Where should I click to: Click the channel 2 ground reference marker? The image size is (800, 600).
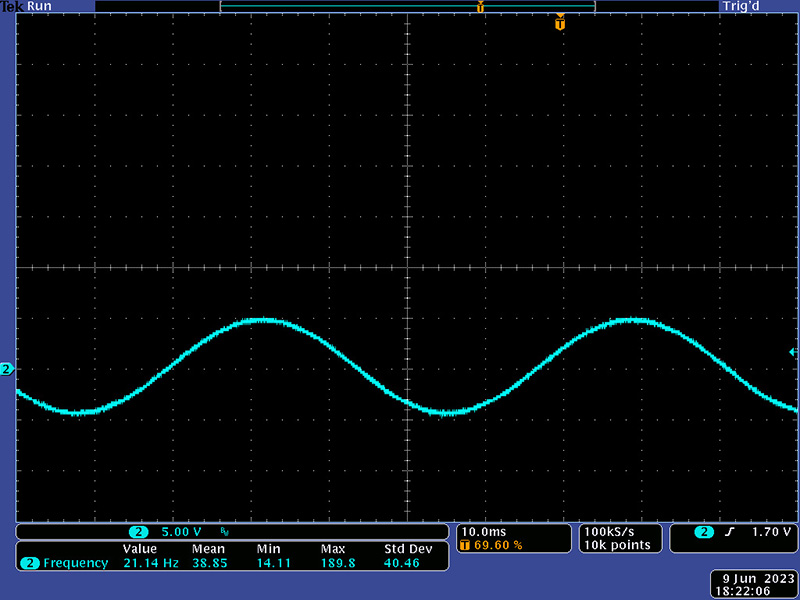[7, 370]
